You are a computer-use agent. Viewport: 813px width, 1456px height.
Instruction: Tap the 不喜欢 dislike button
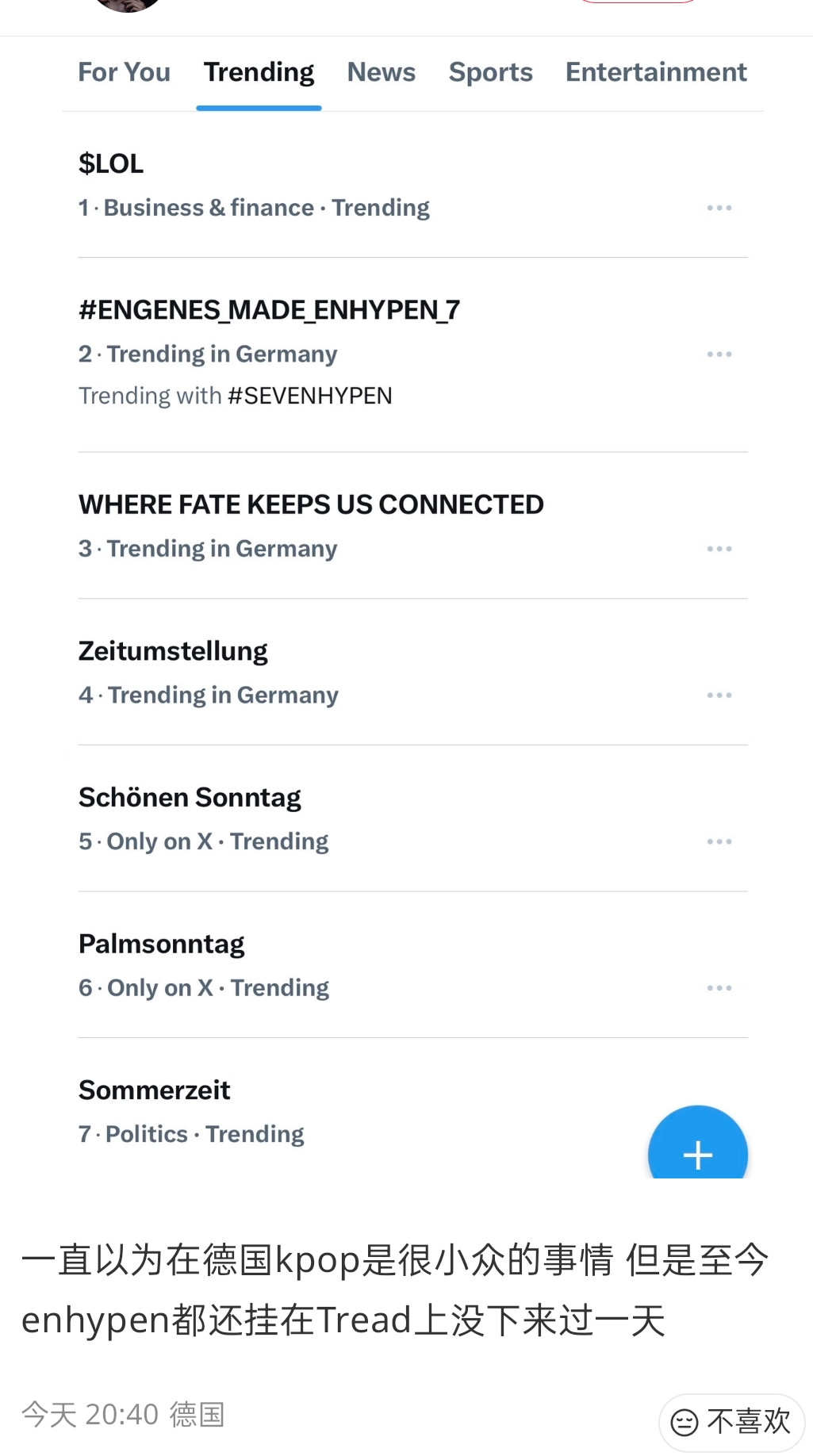[731, 1422]
